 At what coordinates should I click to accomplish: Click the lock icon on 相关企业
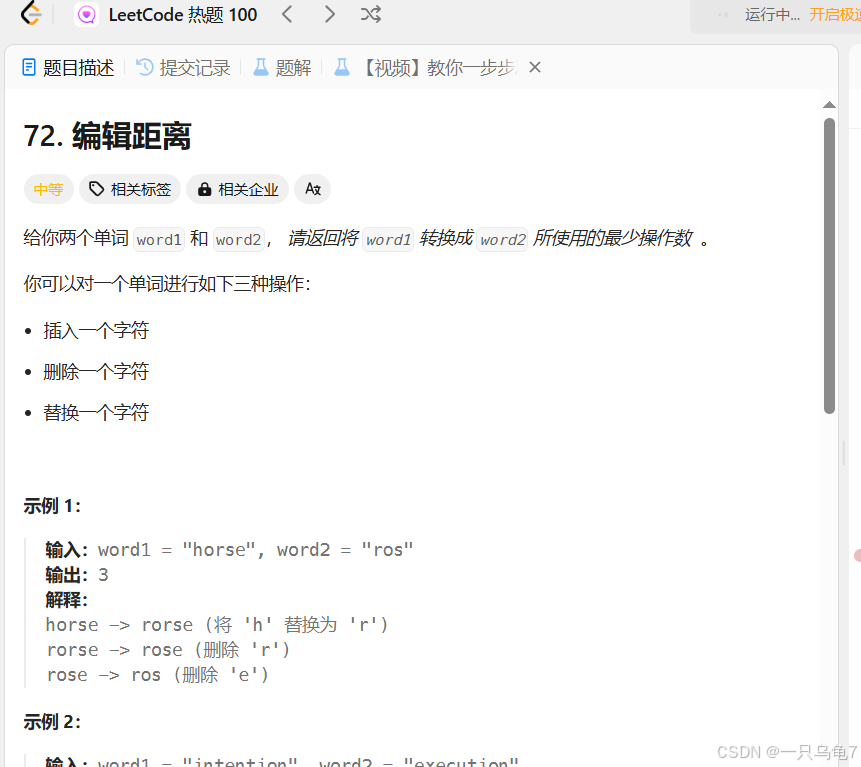point(205,189)
